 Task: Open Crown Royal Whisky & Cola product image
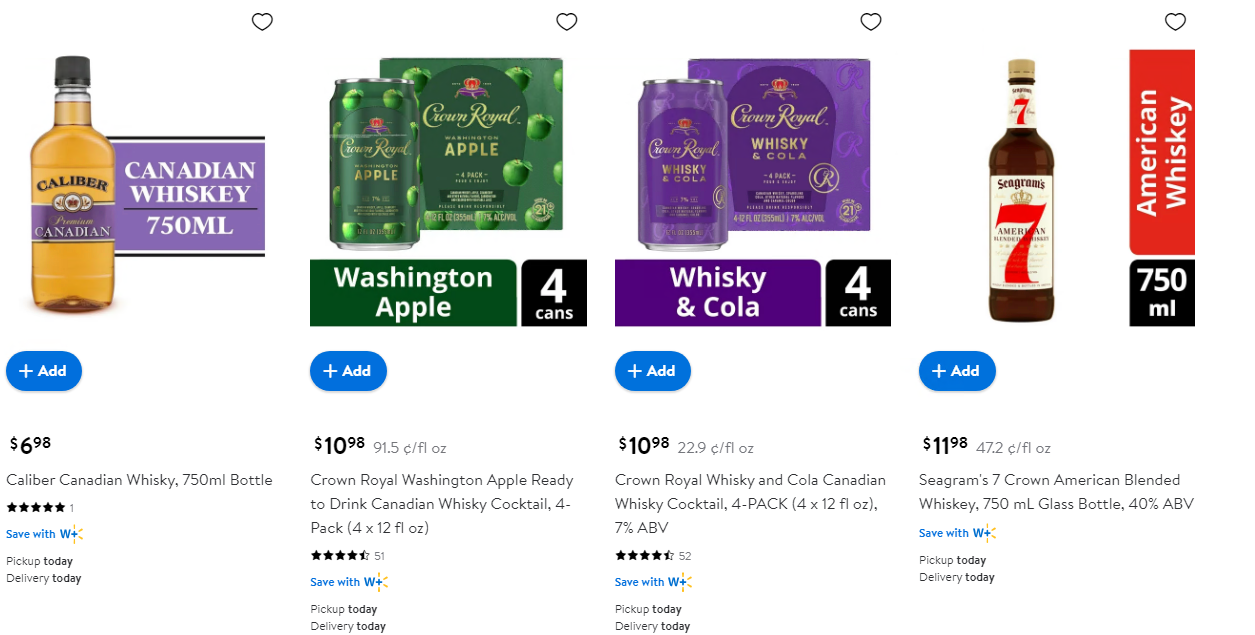click(x=752, y=190)
